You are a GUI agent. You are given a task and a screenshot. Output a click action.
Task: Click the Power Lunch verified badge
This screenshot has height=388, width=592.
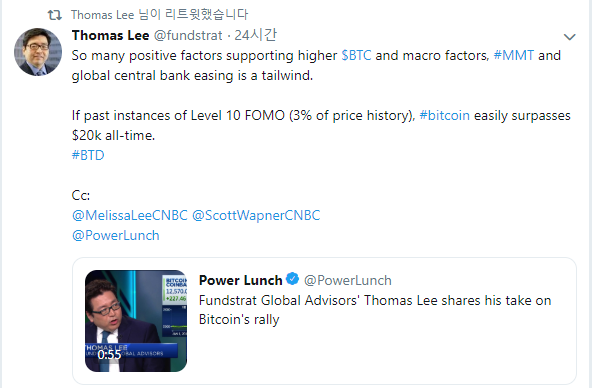tap(293, 279)
